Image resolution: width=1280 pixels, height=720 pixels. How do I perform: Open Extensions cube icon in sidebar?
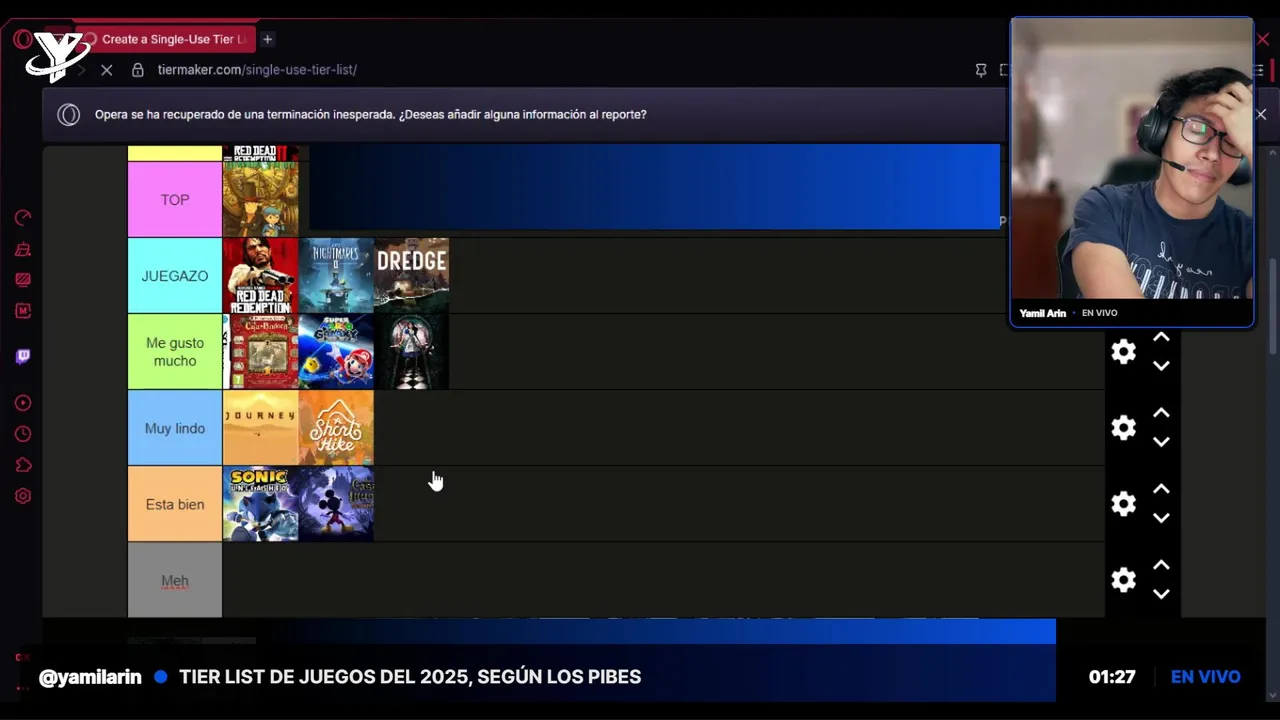point(23,465)
